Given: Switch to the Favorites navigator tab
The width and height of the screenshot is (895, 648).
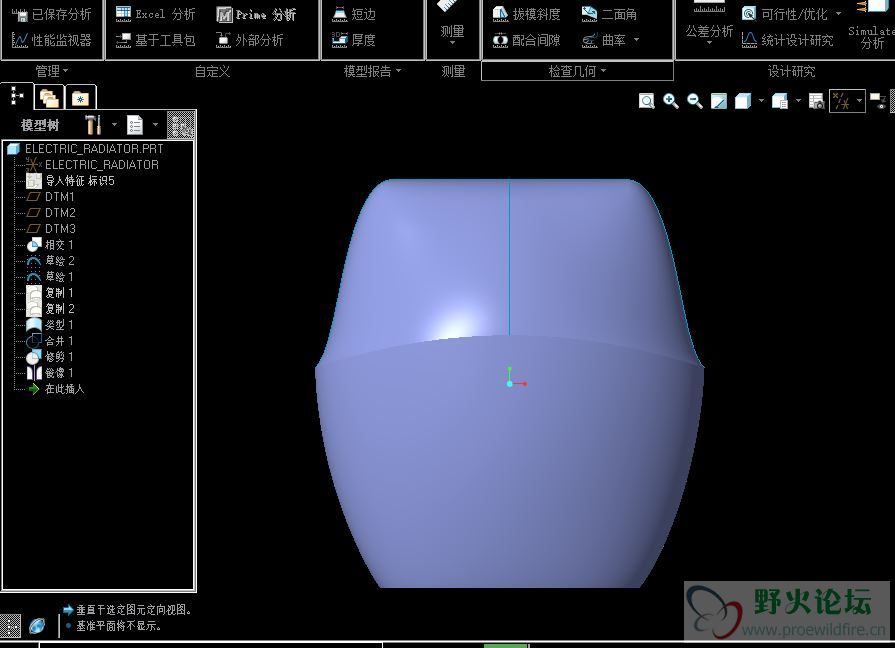Looking at the screenshot, I should click(x=80, y=98).
